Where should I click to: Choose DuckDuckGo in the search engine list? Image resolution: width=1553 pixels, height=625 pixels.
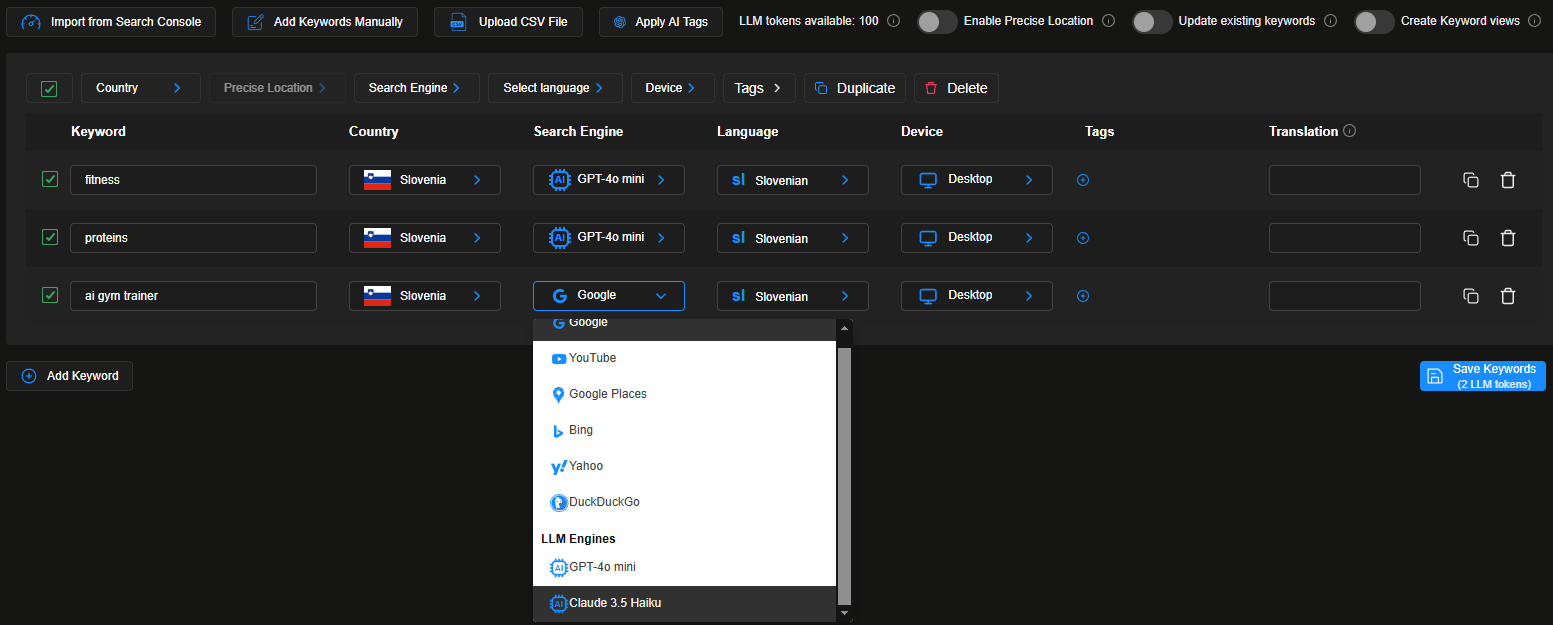[603, 502]
